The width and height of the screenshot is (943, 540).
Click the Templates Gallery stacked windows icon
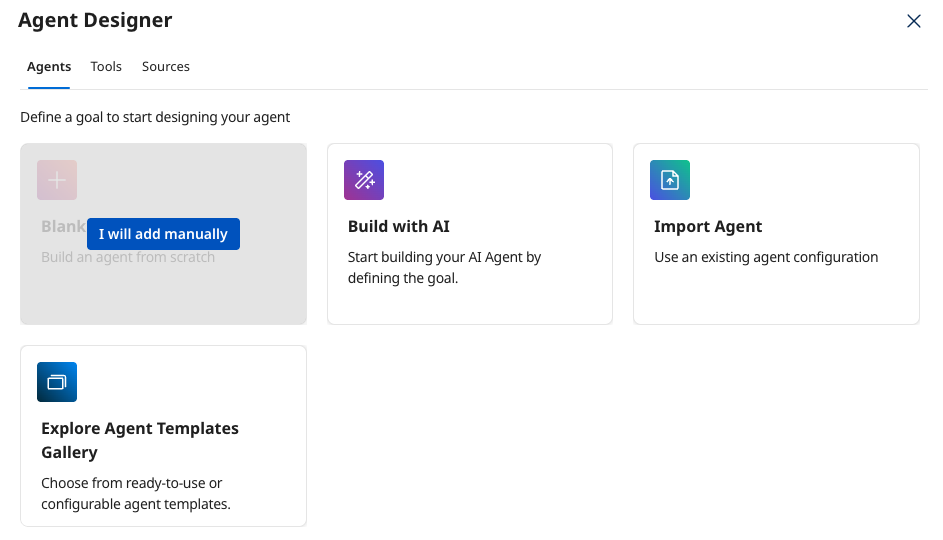(57, 382)
